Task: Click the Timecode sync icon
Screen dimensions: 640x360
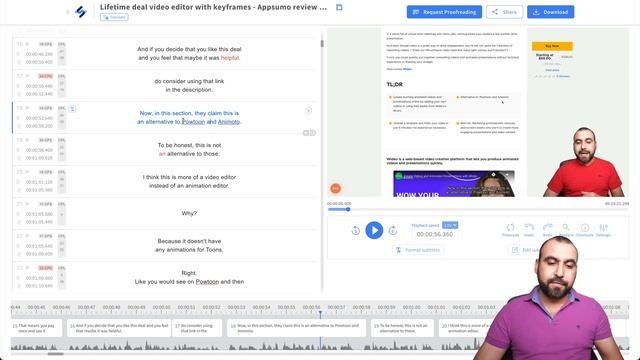Action: click(510, 230)
